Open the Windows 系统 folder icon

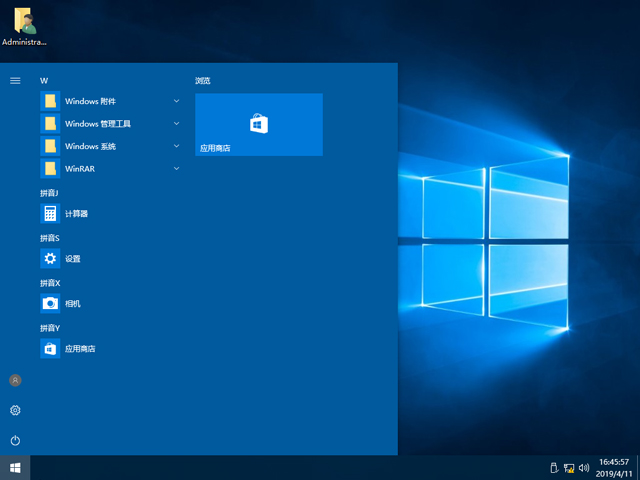(x=50, y=146)
